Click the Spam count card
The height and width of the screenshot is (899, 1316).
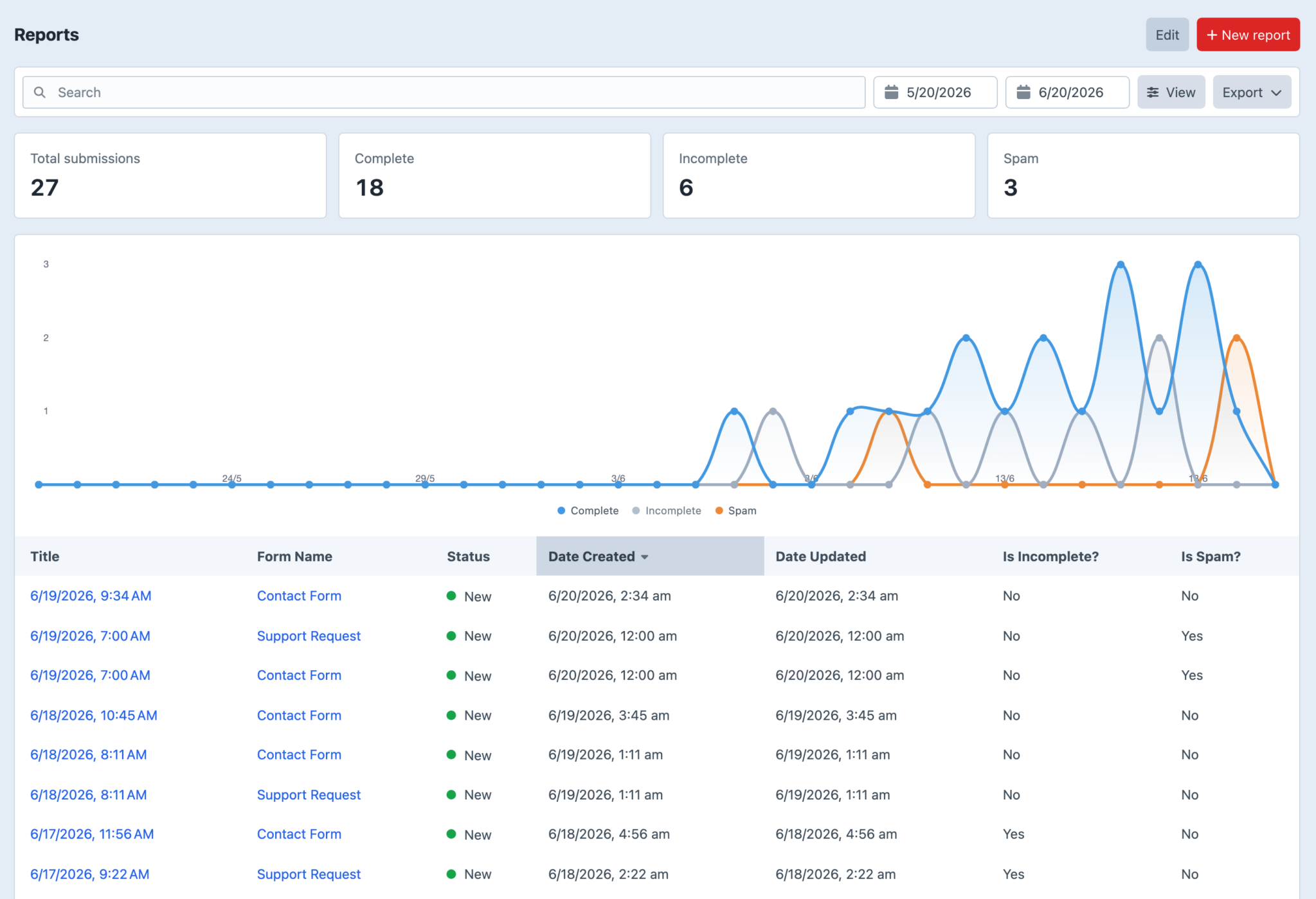pos(1143,175)
